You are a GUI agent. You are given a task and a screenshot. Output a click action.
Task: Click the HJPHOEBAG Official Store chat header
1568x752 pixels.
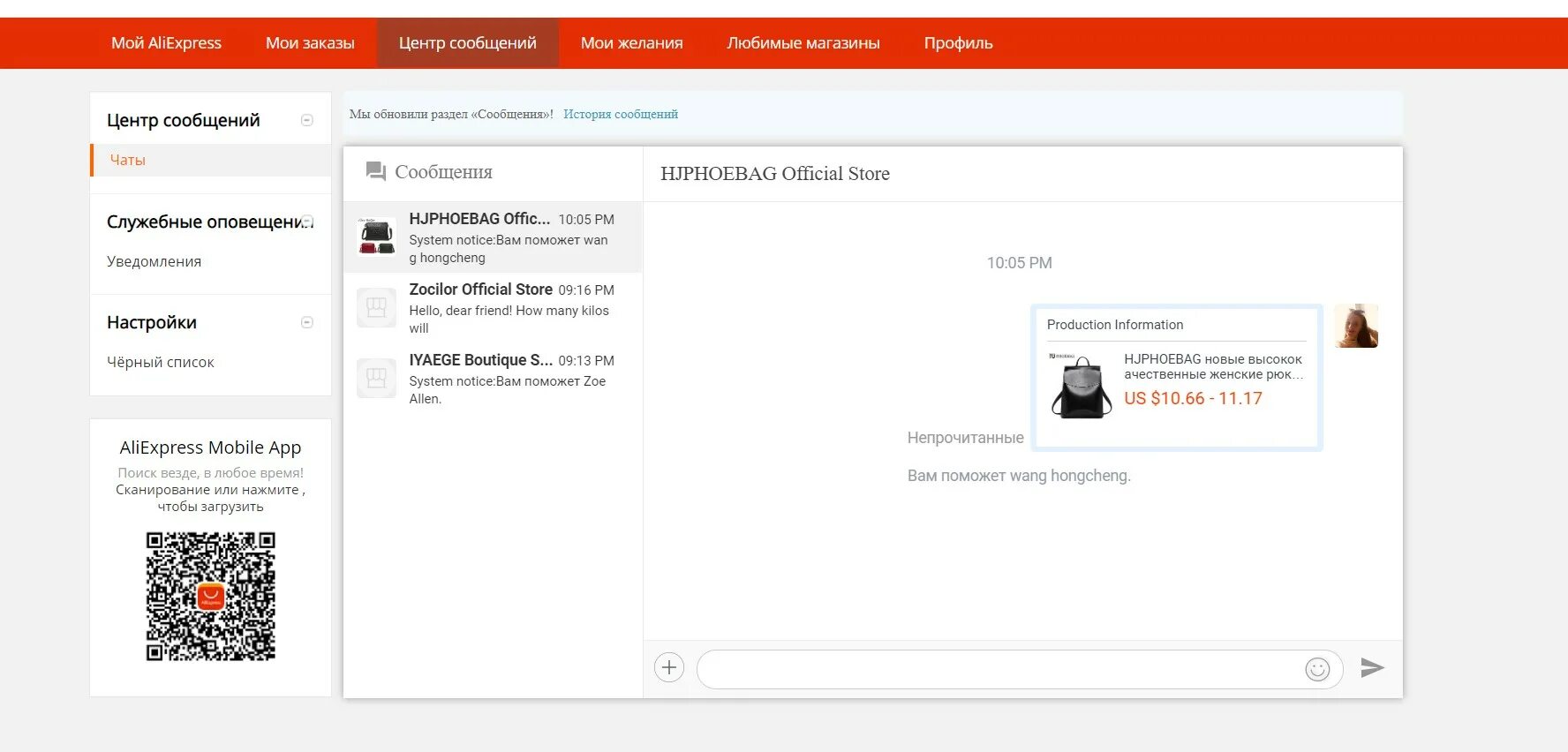tap(775, 174)
